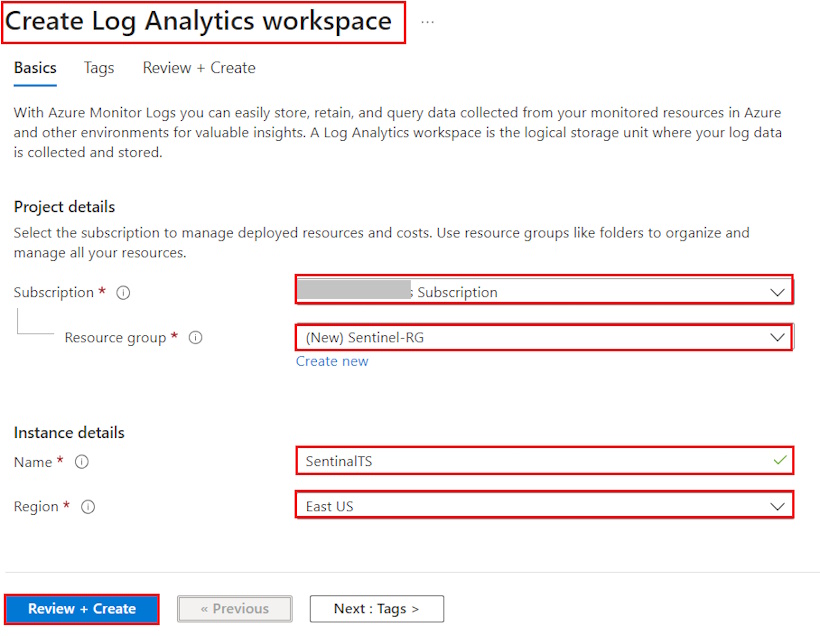Open the Review + Create tab

click(x=199, y=68)
